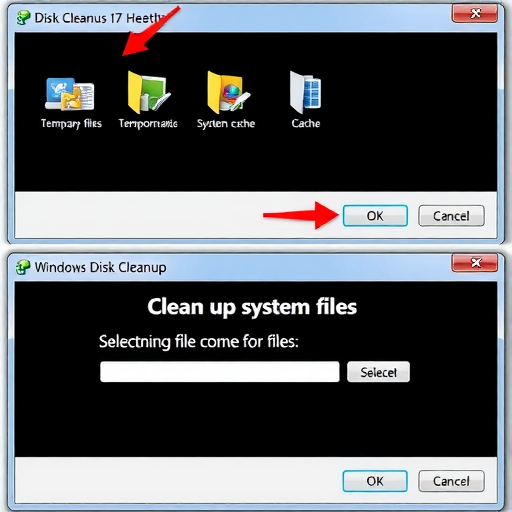Click the Cache label text
This screenshot has width=512, height=512.
click(306, 123)
